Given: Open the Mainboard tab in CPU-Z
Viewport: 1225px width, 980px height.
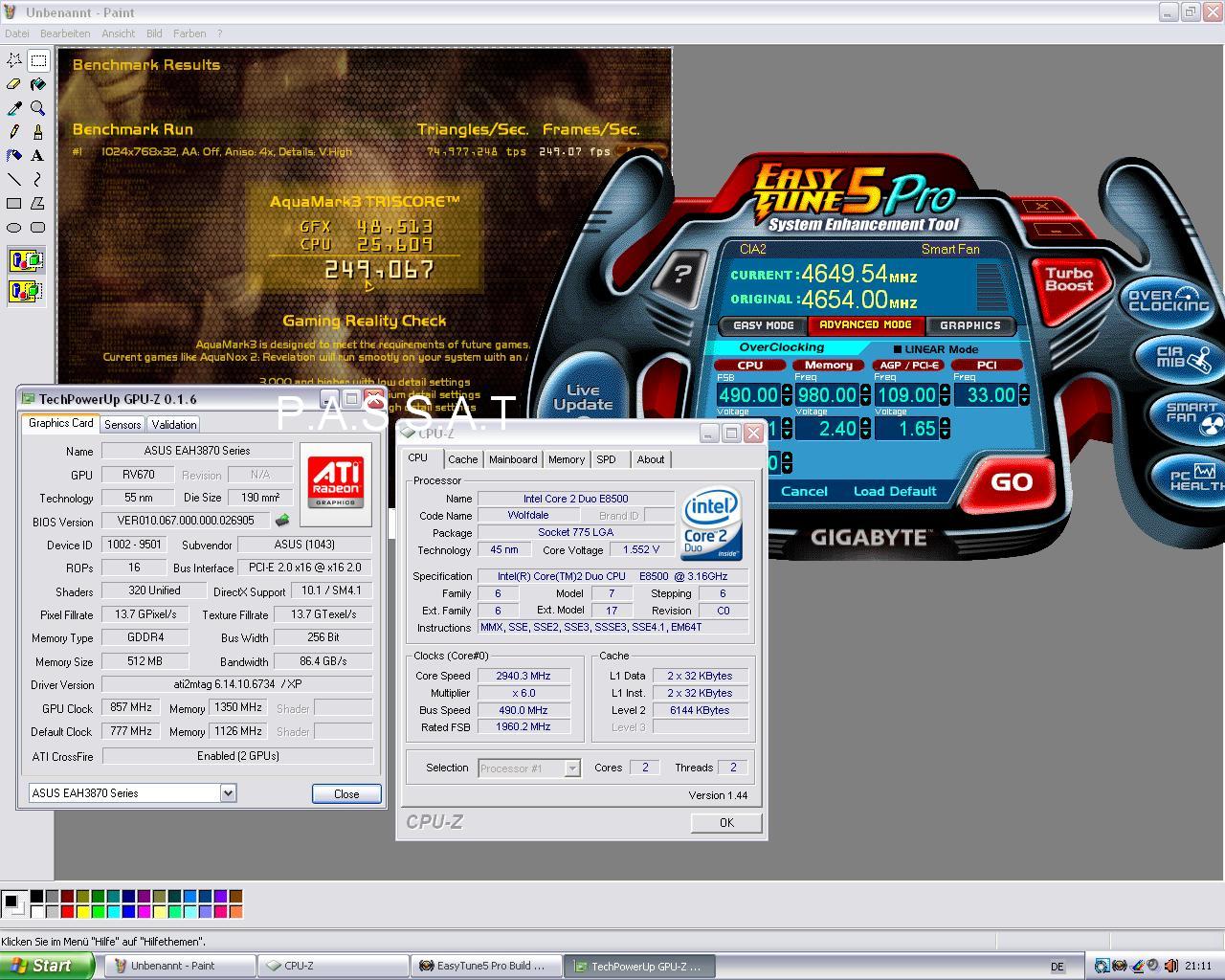Looking at the screenshot, I should pos(513,459).
